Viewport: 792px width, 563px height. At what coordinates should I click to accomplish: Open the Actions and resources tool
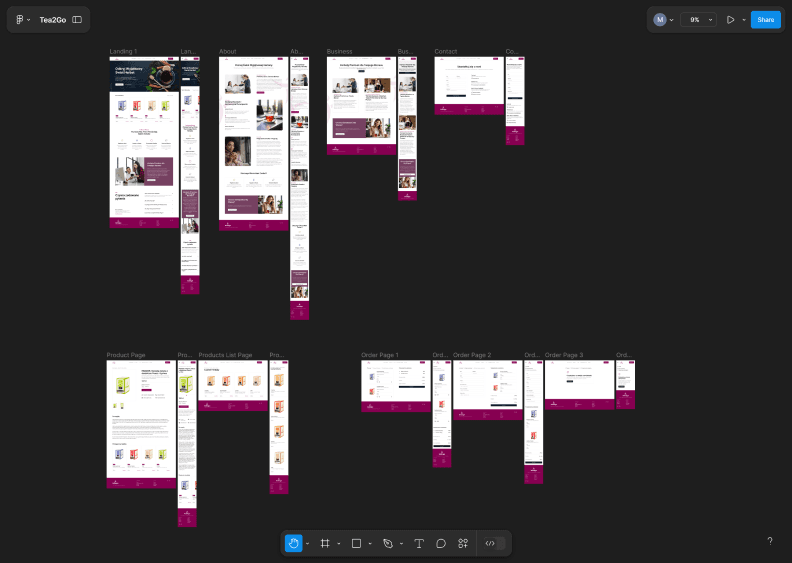click(463, 543)
